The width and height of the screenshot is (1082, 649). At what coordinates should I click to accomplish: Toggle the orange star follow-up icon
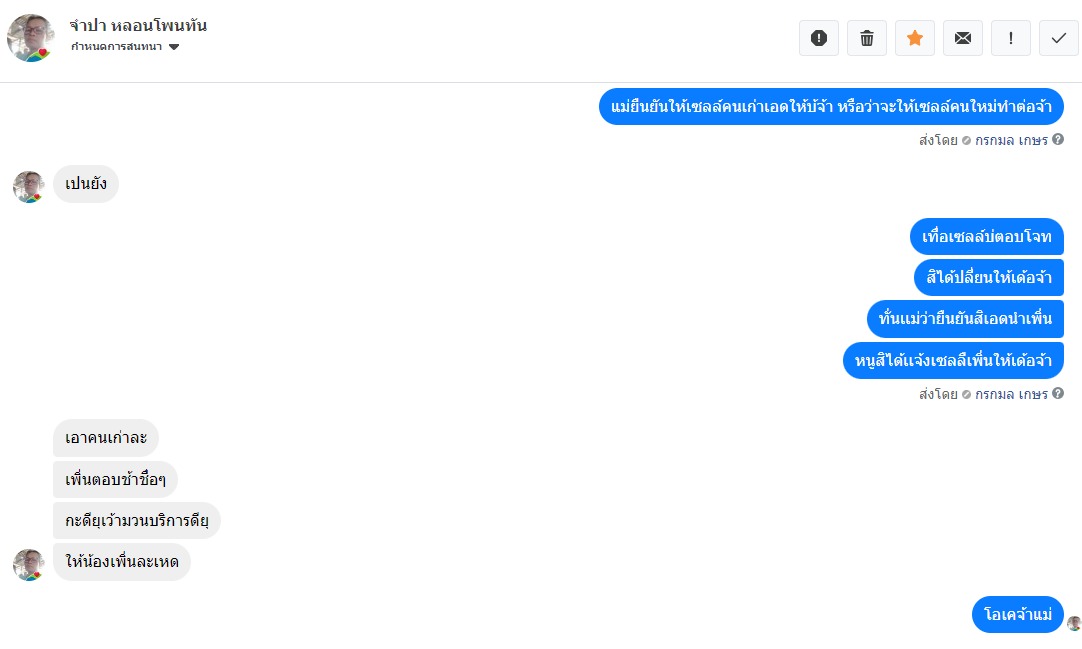[915, 38]
